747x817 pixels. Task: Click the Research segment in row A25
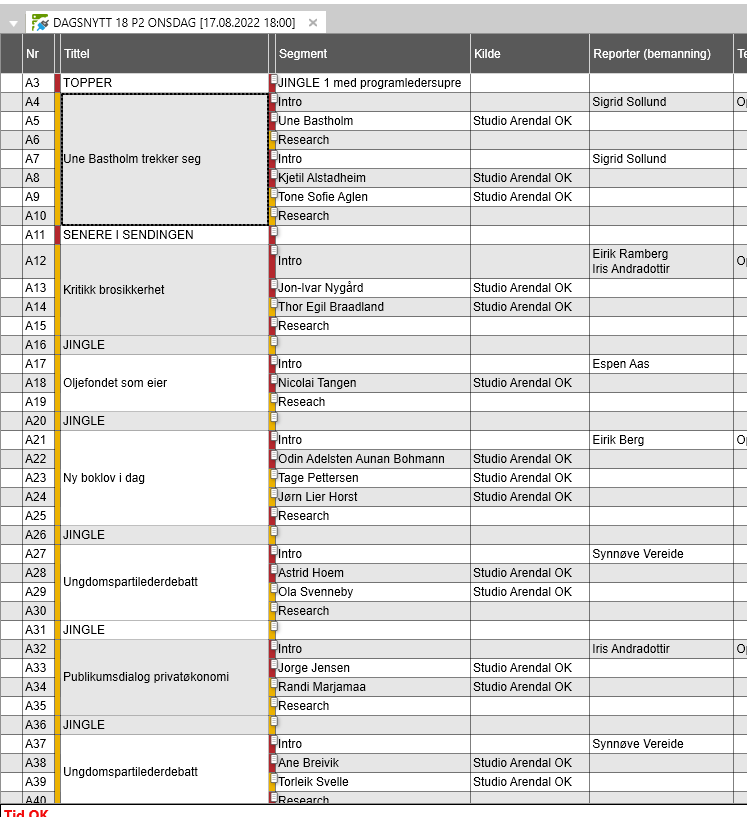click(373, 516)
